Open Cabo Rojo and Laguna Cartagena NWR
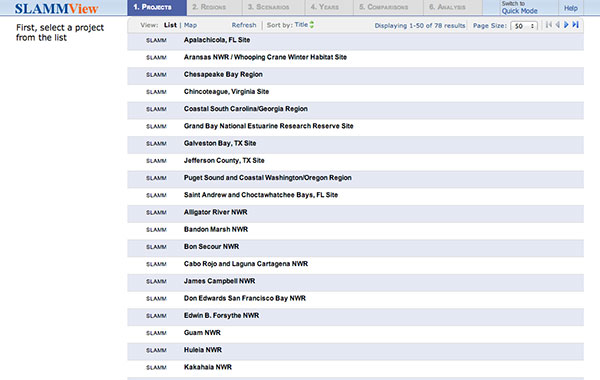The width and height of the screenshot is (600, 380). (246, 264)
